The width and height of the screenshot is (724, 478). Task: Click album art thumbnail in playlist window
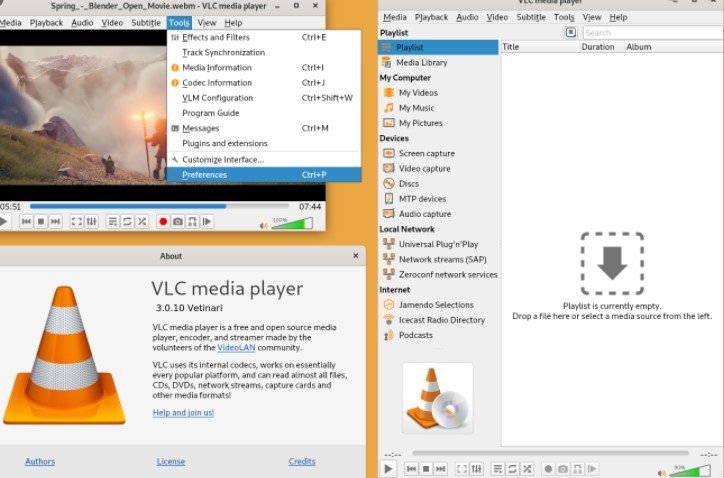[x=438, y=398]
